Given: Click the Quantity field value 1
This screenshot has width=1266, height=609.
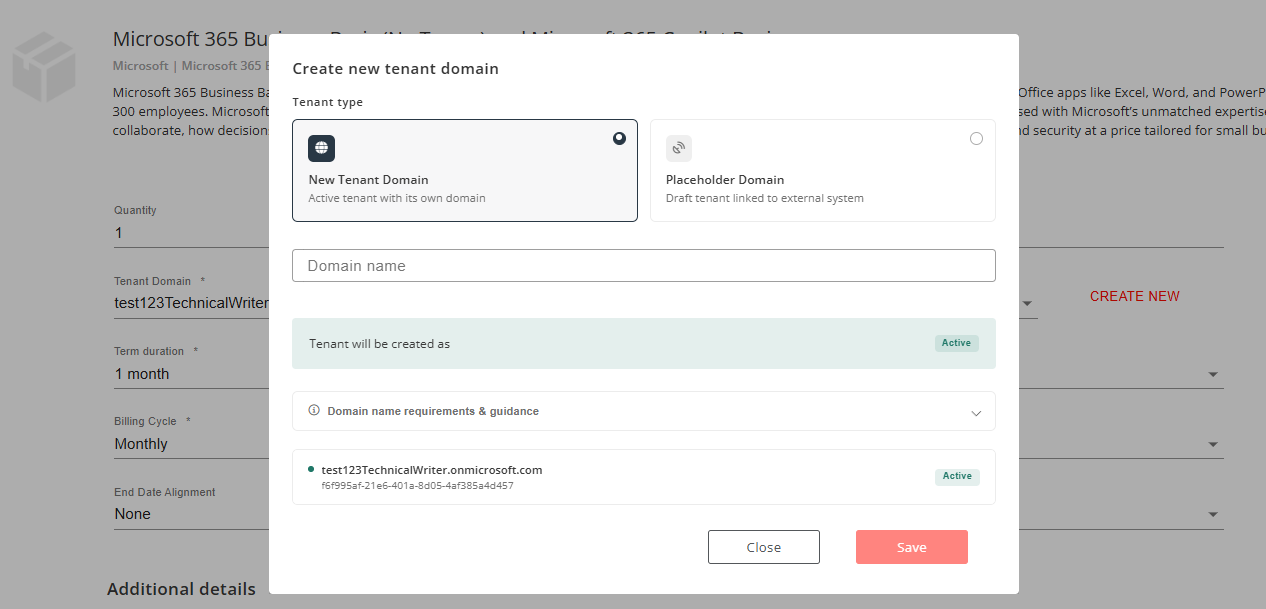Looking at the screenshot, I should coord(118,233).
